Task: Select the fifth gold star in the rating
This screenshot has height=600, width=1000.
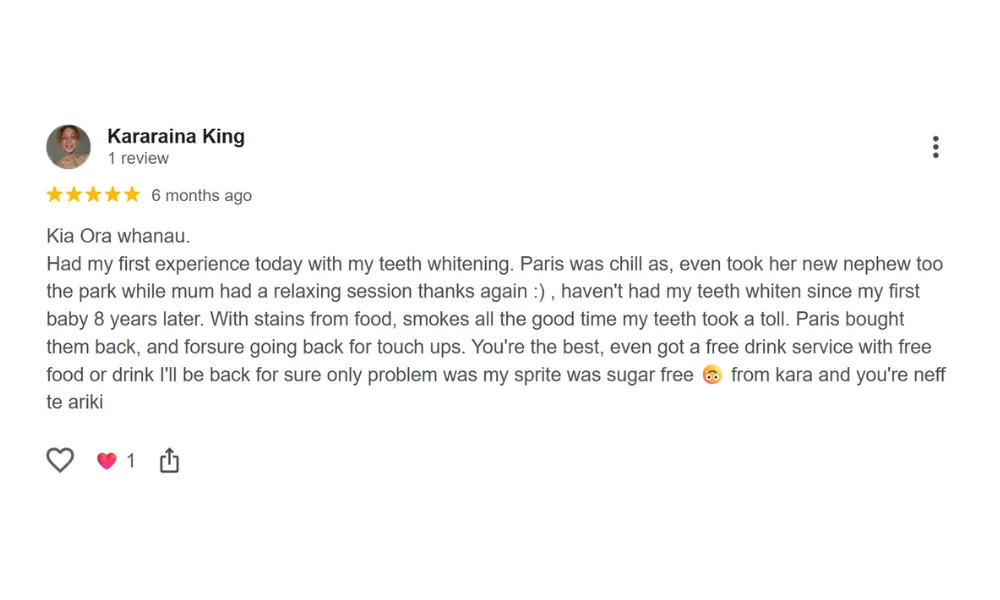Action: (x=131, y=195)
